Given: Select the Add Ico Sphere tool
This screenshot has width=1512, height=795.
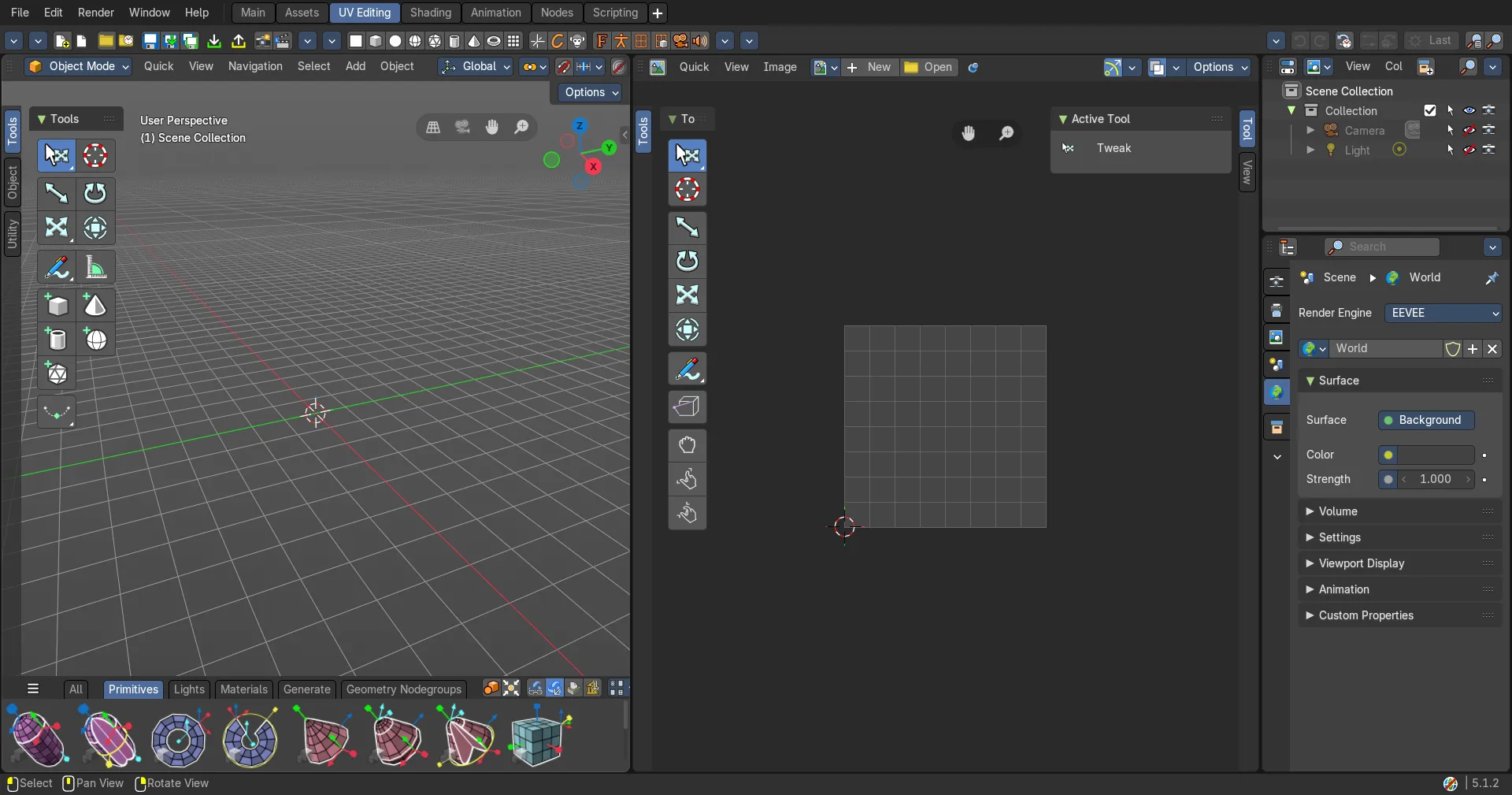Looking at the screenshot, I should (x=57, y=373).
